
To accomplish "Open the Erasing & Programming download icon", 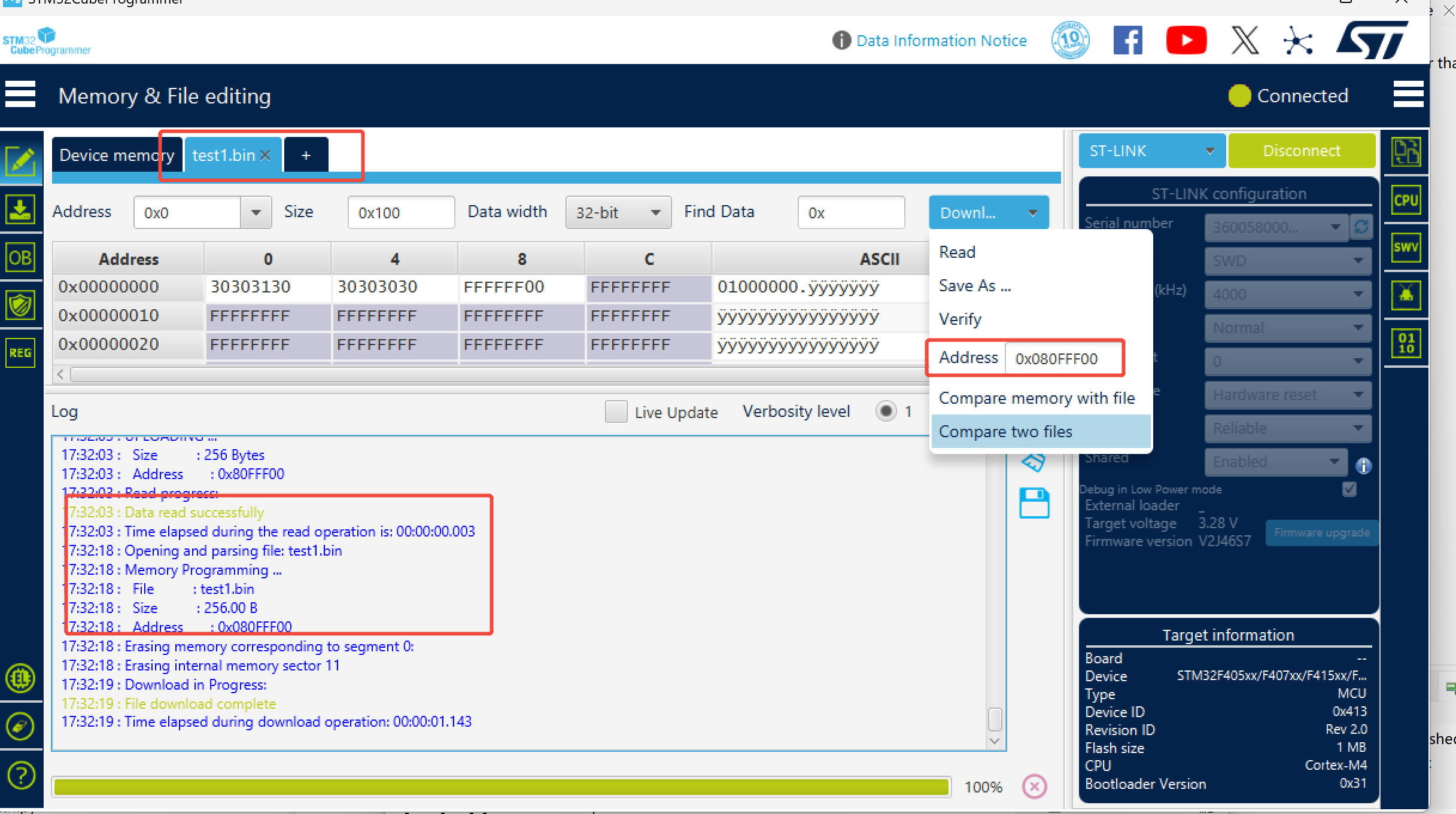I will 20,209.
